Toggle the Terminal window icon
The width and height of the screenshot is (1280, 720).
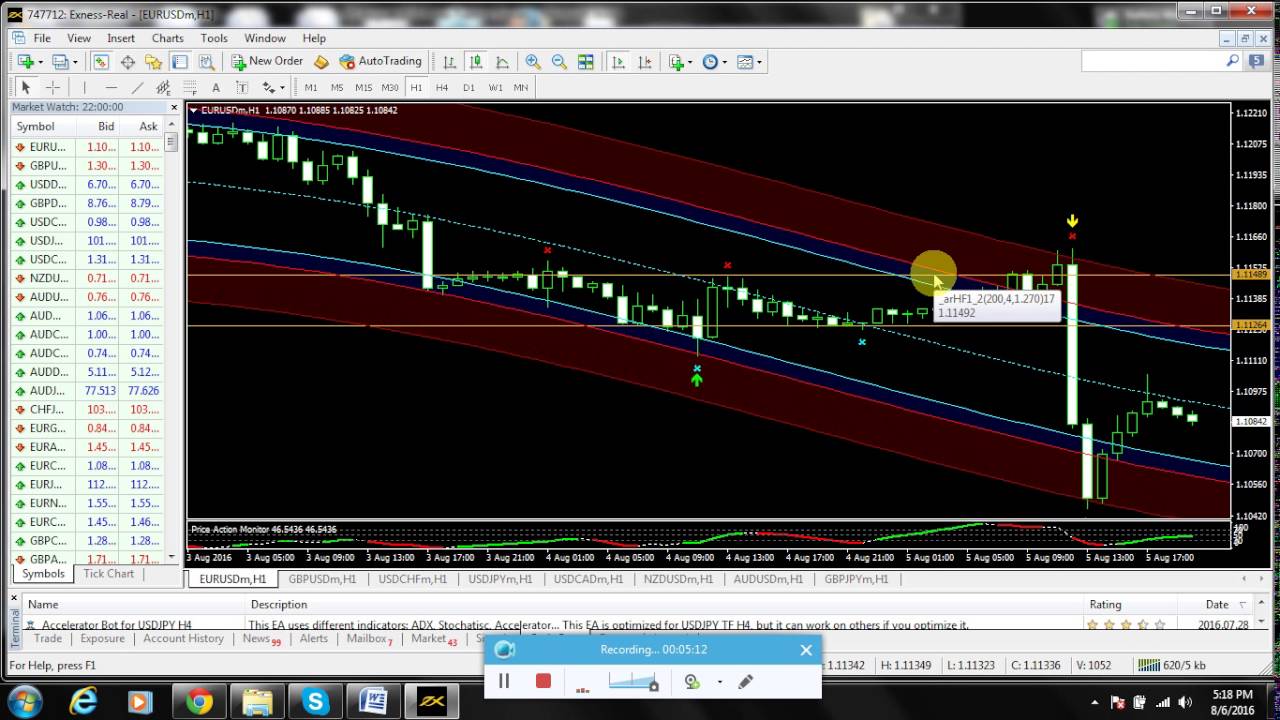[x=179, y=62]
